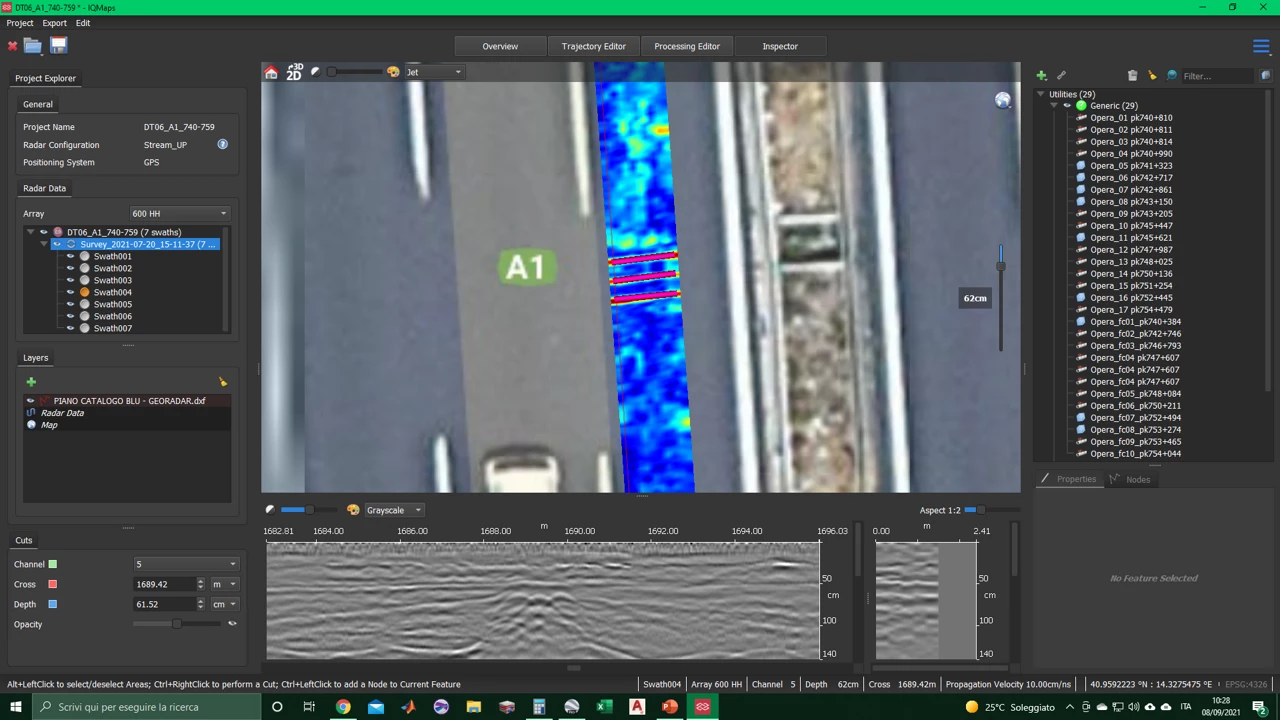
Task: Collapse the Generic (29) tree node
Action: [1053, 106]
